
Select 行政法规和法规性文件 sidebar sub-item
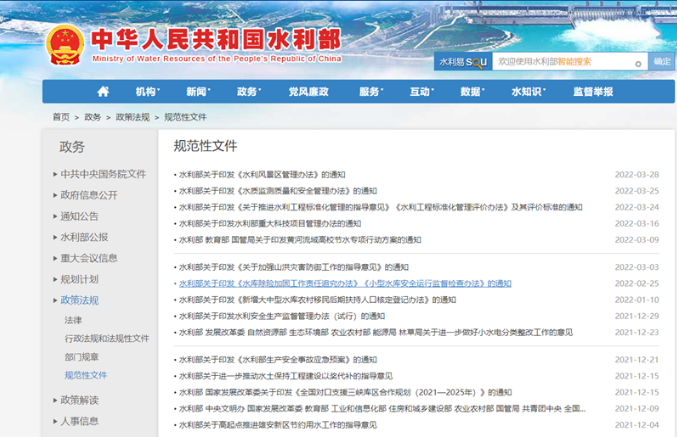[x=107, y=339]
